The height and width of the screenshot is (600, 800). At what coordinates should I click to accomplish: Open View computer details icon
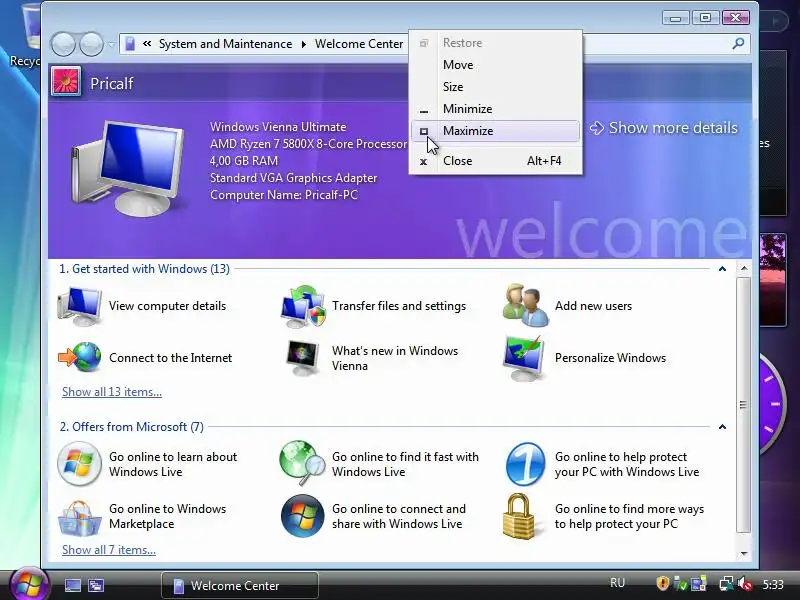click(79, 306)
